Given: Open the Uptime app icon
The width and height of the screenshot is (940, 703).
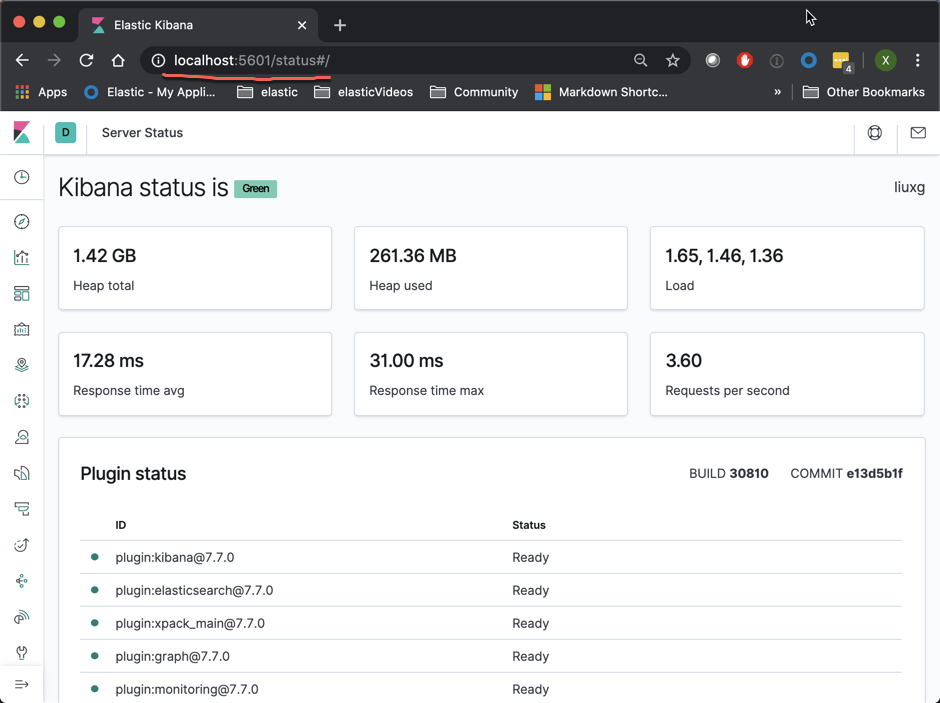Looking at the screenshot, I should click(x=21, y=545).
